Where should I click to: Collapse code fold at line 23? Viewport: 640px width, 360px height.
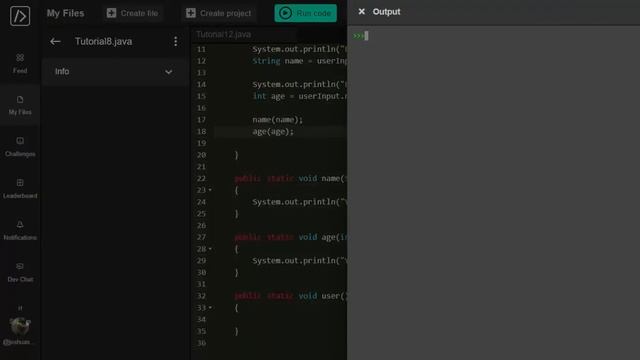point(210,190)
